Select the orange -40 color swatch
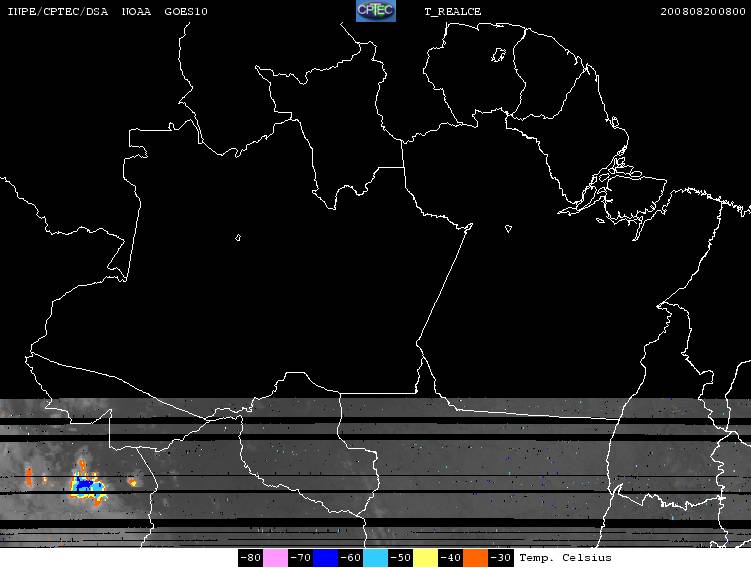This screenshot has width=751, height=568. [475, 558]
